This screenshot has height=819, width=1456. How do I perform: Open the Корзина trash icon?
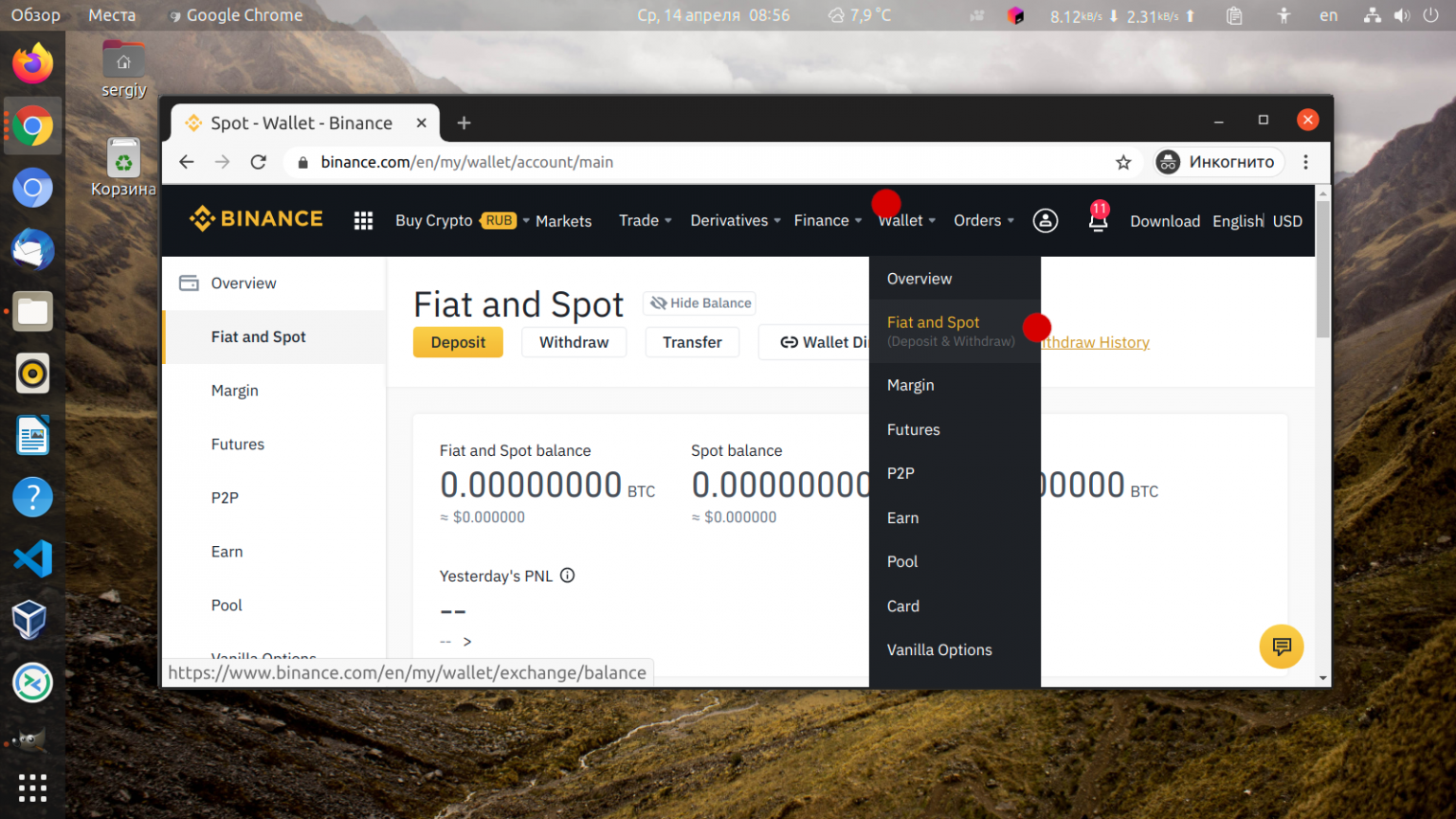pyautogui.click(x=123, y=169)
